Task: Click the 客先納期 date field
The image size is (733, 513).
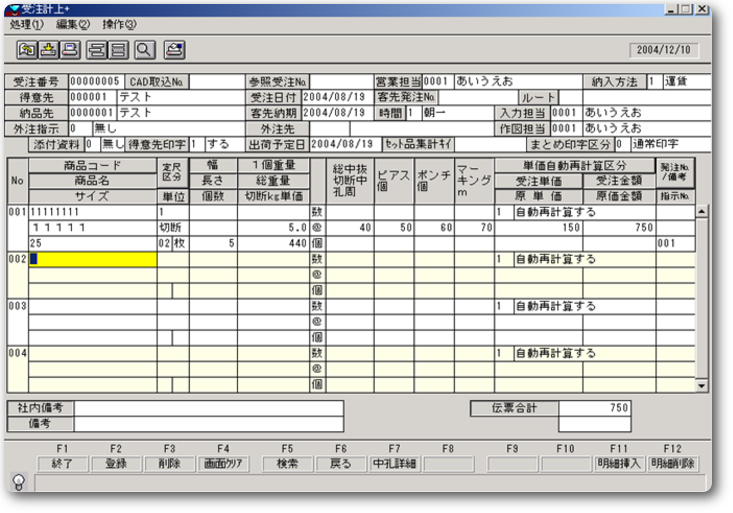Action: (x=337, y=113)
